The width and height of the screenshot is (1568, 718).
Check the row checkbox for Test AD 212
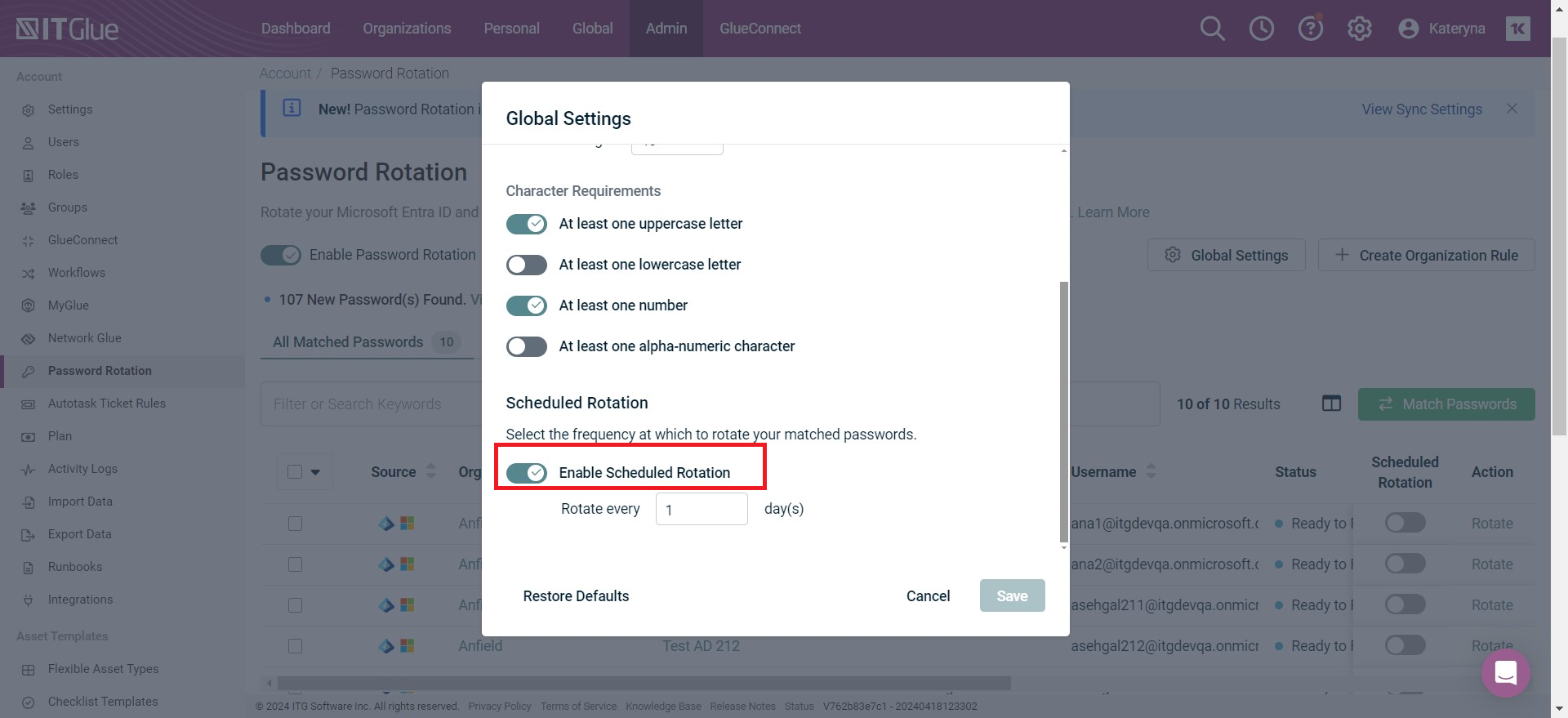[x=295, y=646]
